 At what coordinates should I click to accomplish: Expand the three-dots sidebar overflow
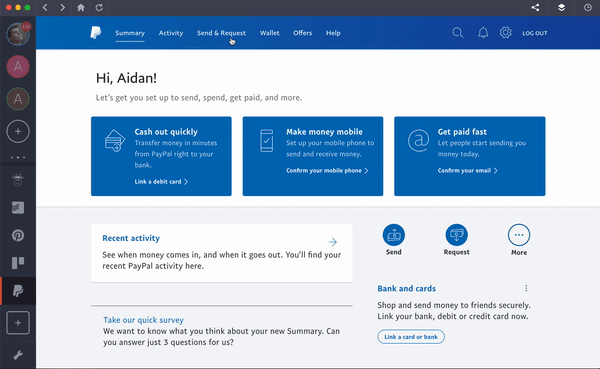18,157
